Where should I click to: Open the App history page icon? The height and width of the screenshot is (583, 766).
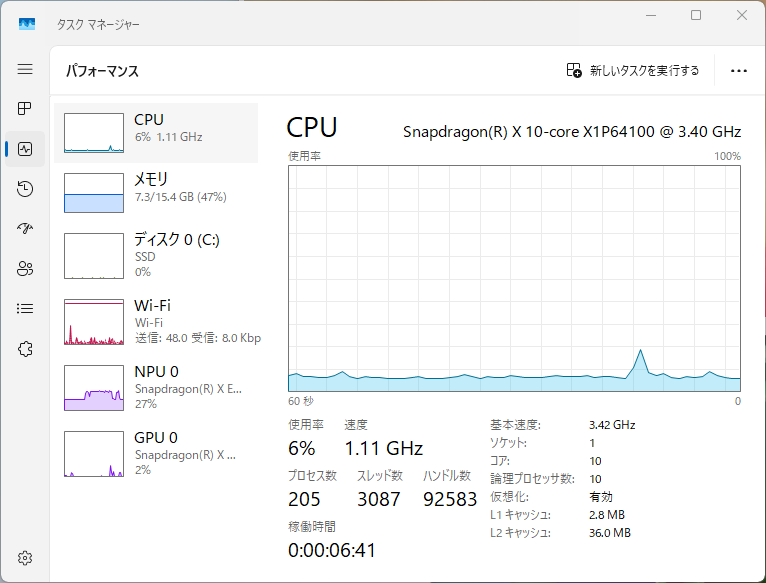coord(25,188)
